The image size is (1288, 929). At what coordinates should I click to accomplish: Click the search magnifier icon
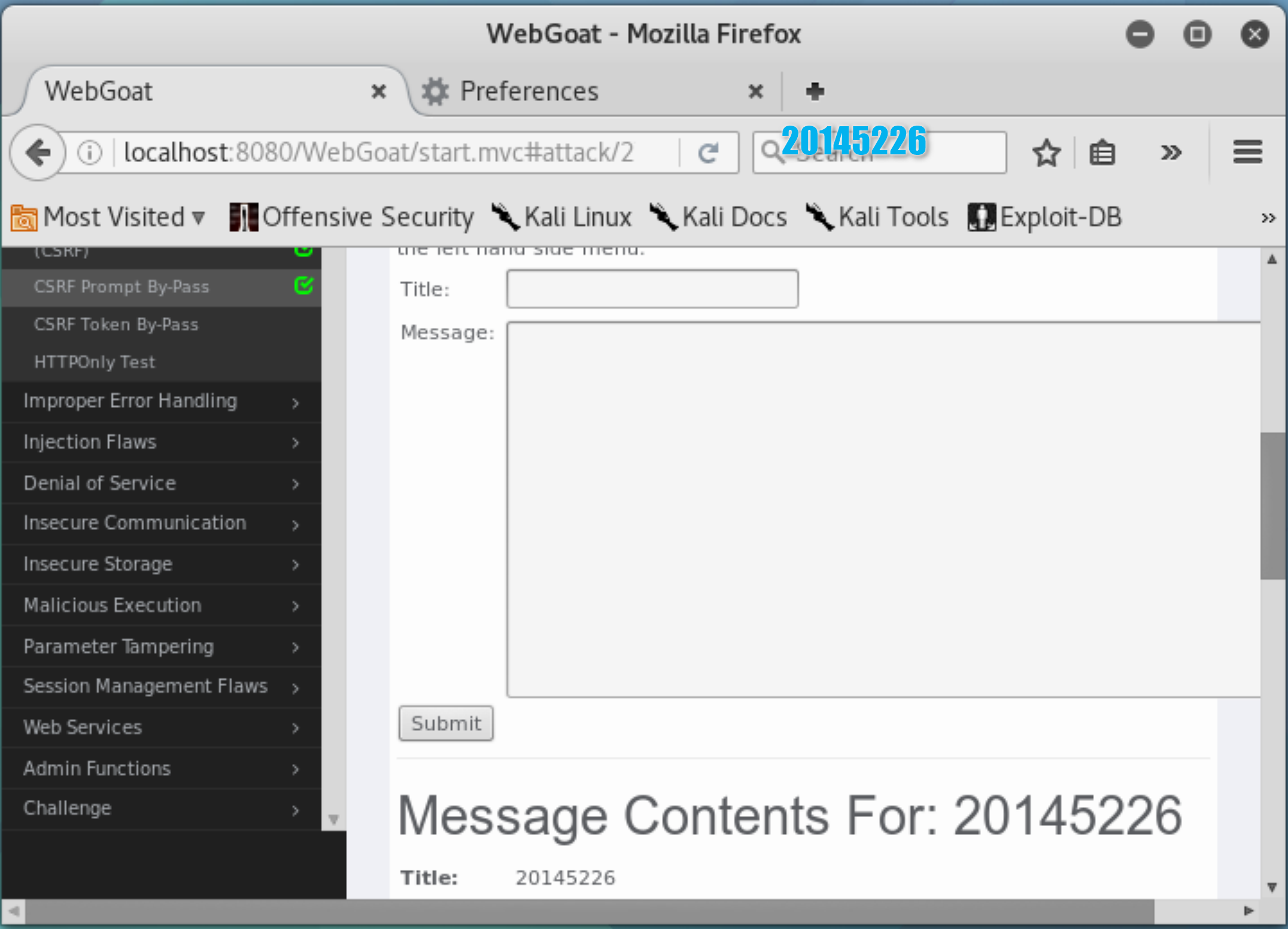tap(772, 152)
